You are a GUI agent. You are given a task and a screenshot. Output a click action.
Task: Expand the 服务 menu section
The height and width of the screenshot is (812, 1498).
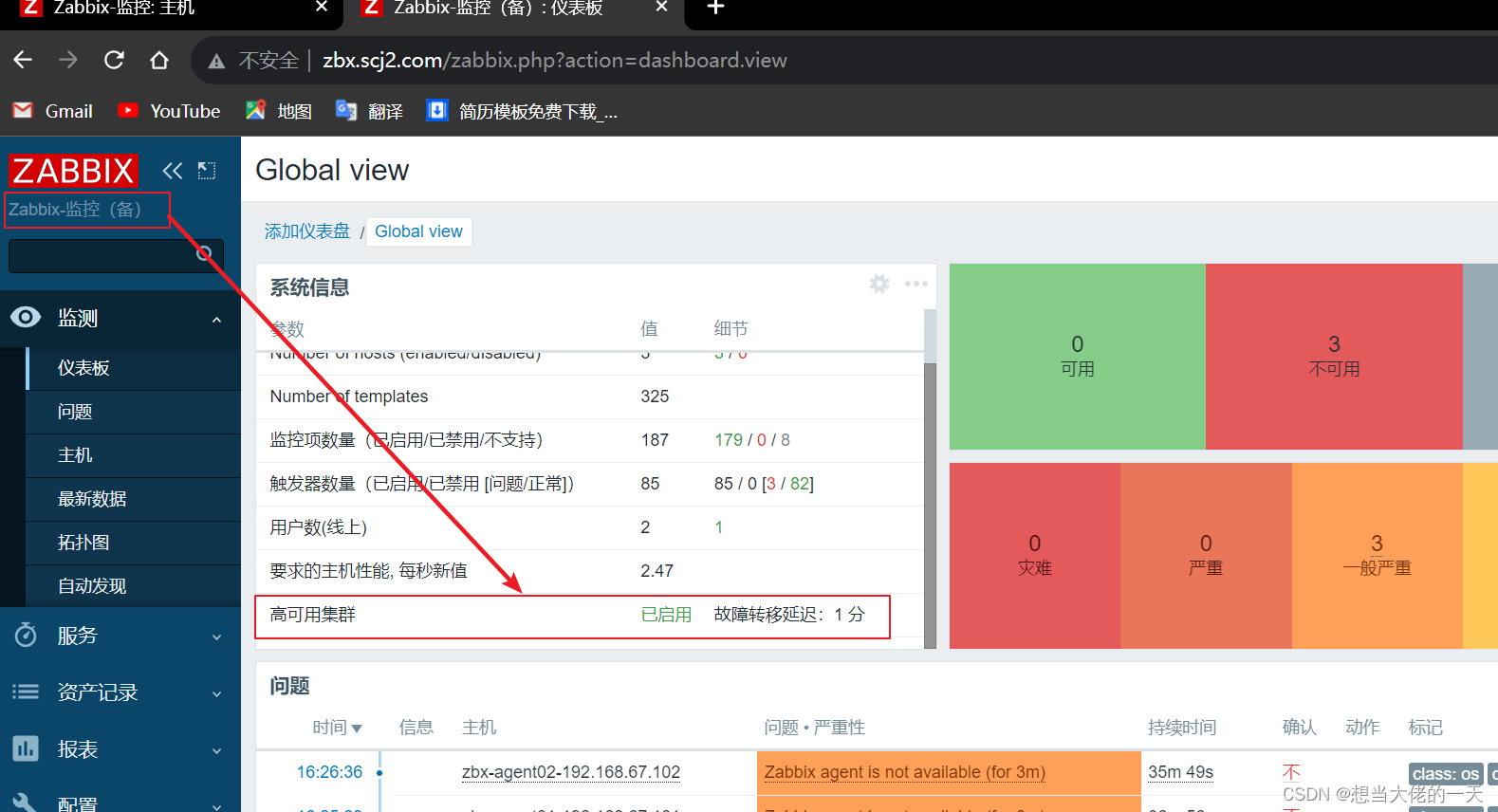click(217, 637)
